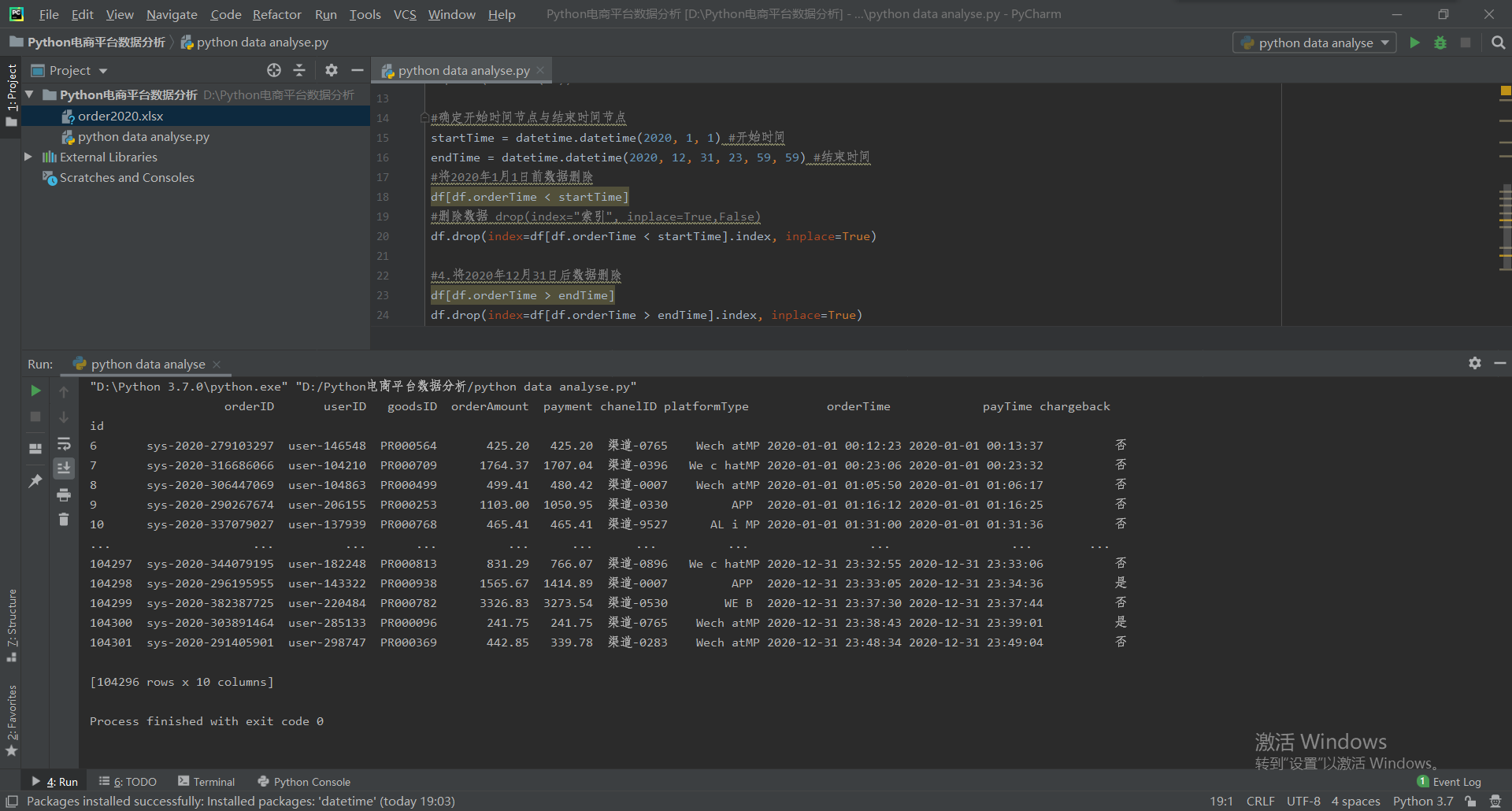Image resolution: width=1512 pixels, height=811 pixels.
Task: Open the python data analyse run configuration dropdown
Action: coord(1314,43)
